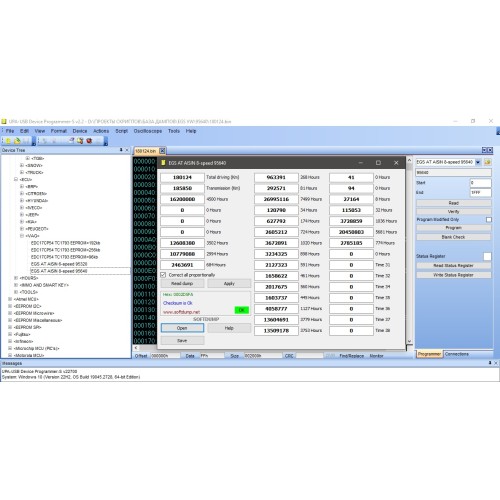
Task: Click the Blank Check button
Action: 453,237
